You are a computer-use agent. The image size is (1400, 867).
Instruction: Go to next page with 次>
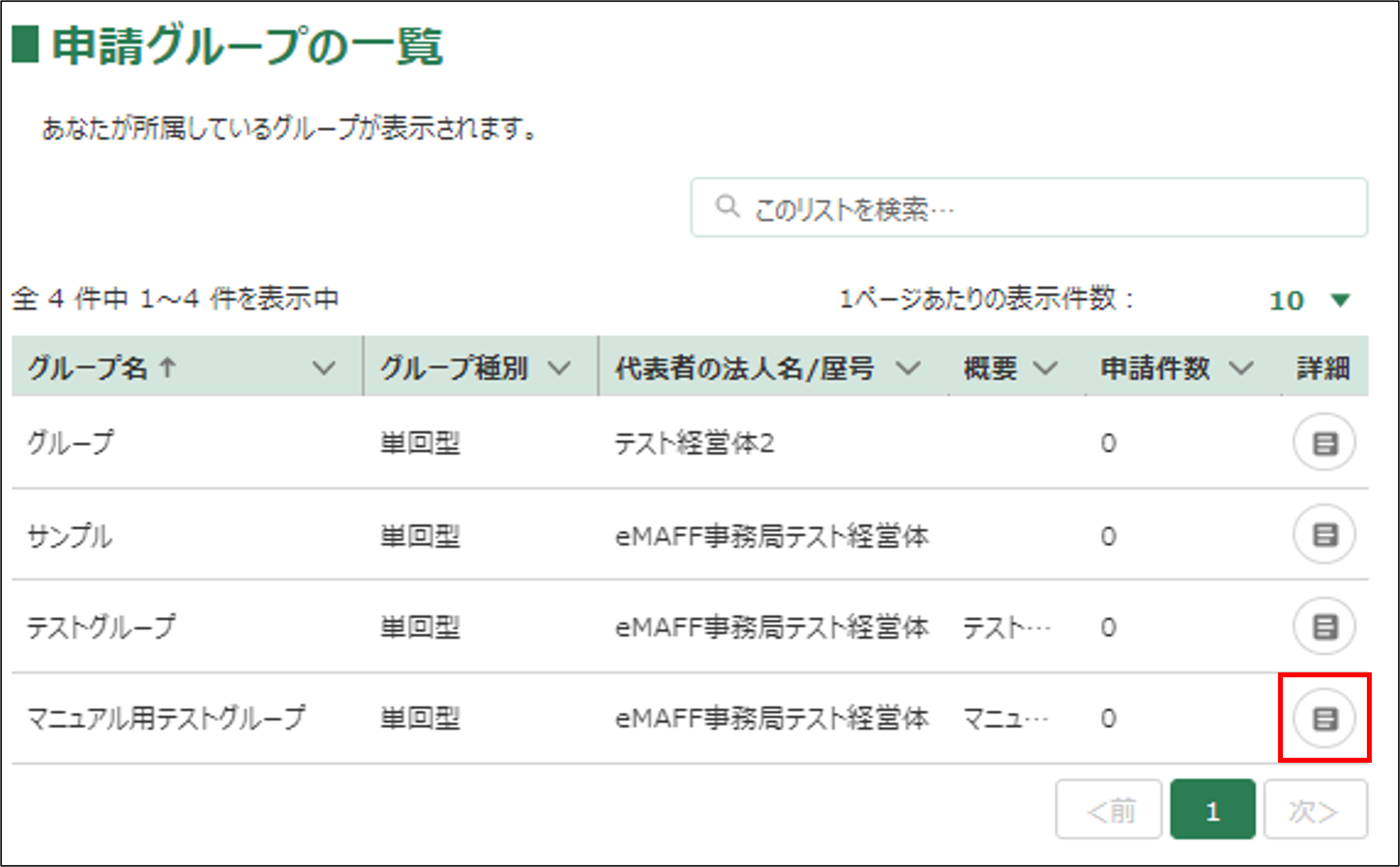[1315, 811]
